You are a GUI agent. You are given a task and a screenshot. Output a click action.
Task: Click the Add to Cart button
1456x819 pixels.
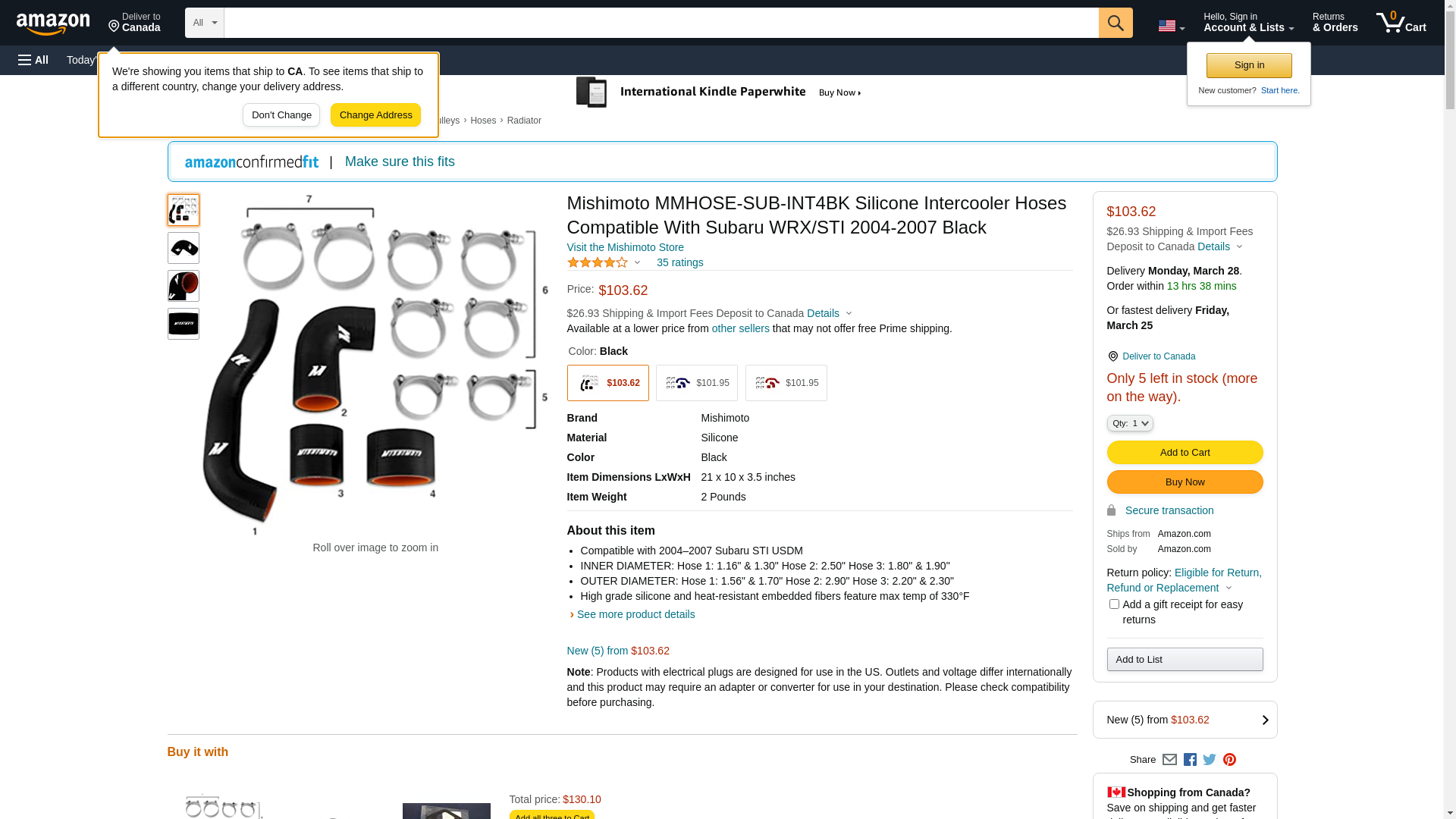[x=1185, y=453]
